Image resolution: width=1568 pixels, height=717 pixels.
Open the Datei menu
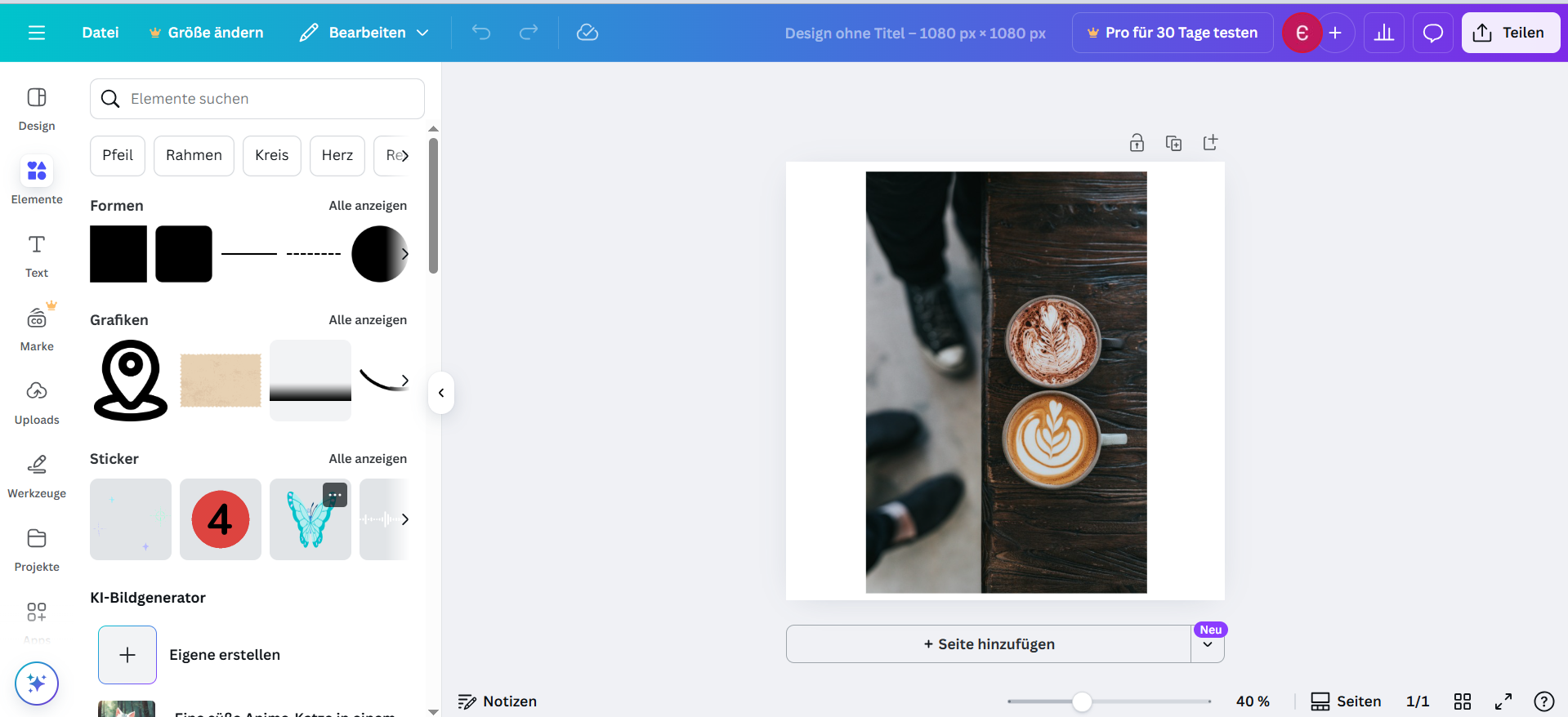point(101,33)
